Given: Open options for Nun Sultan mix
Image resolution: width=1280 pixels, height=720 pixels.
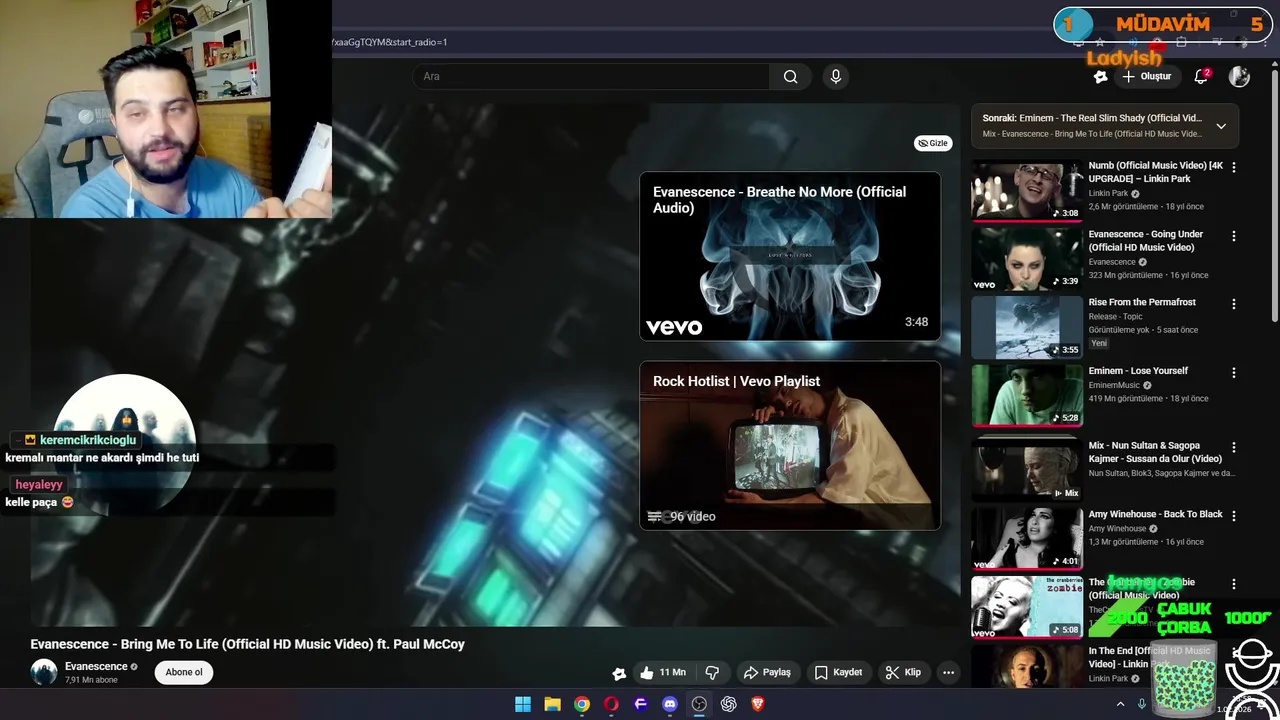Looking at the screenshot, I should (x=1233, y=447).
